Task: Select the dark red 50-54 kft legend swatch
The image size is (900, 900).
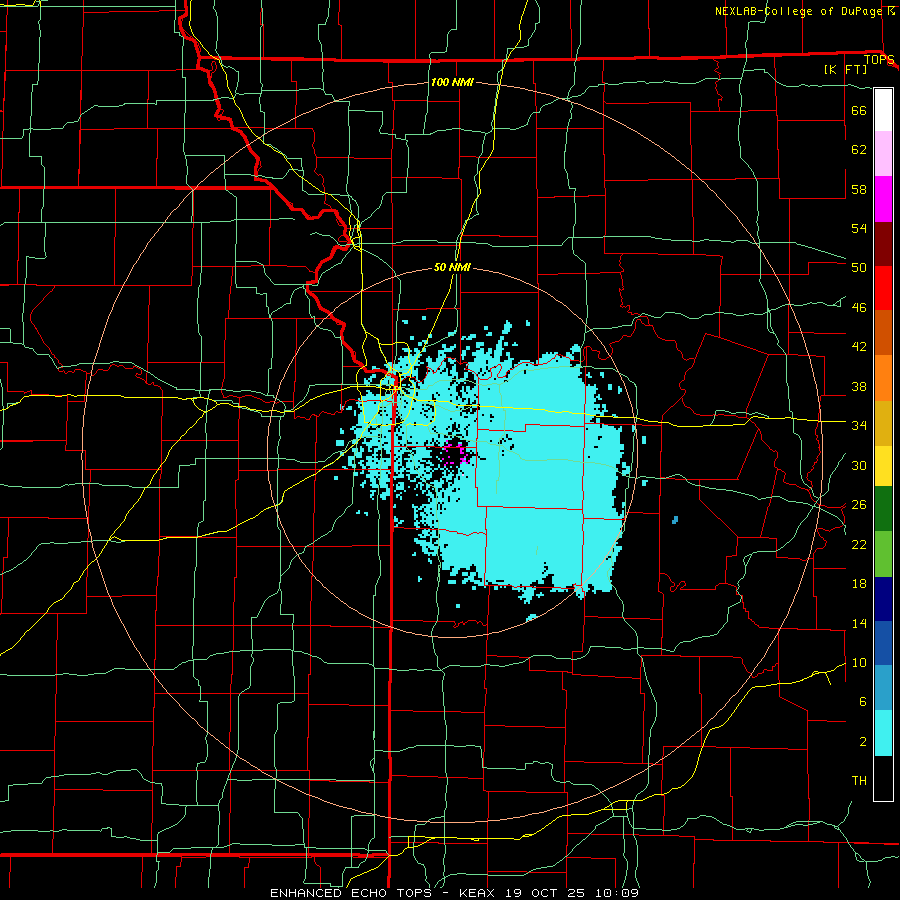Action: coord(883,244)
